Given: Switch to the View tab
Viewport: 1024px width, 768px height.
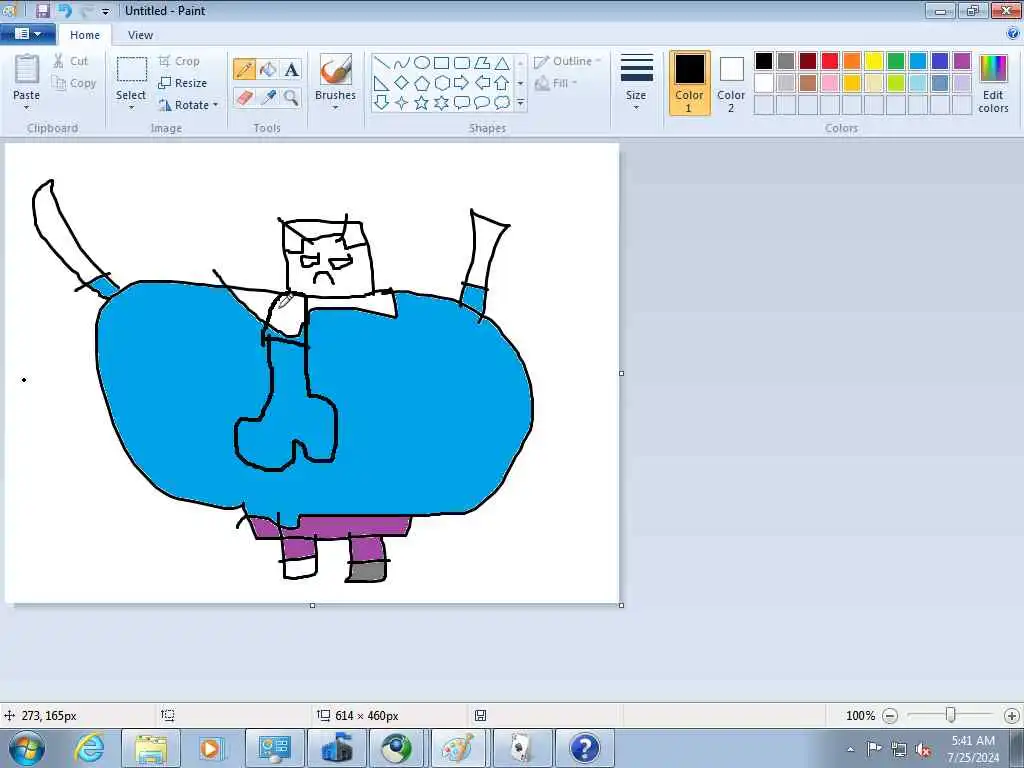Looking at the screenshot, I should pyautogui.click(x=140, y=35).
